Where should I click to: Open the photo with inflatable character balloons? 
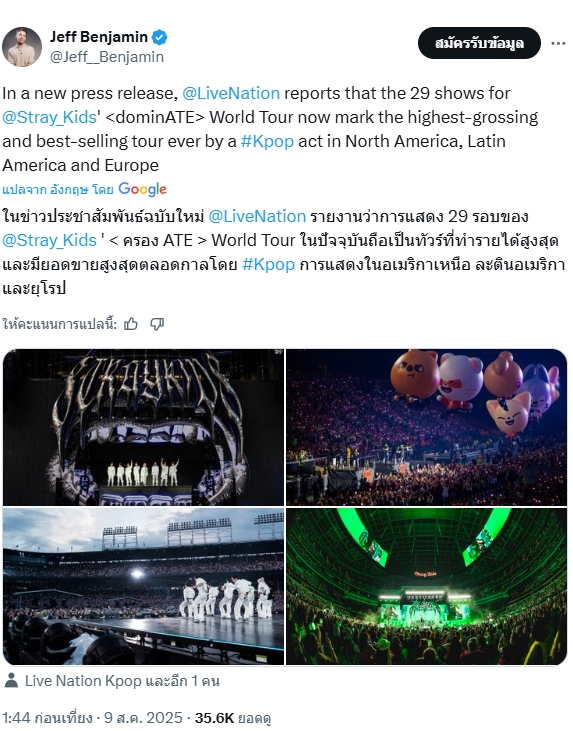pos(426,427)
